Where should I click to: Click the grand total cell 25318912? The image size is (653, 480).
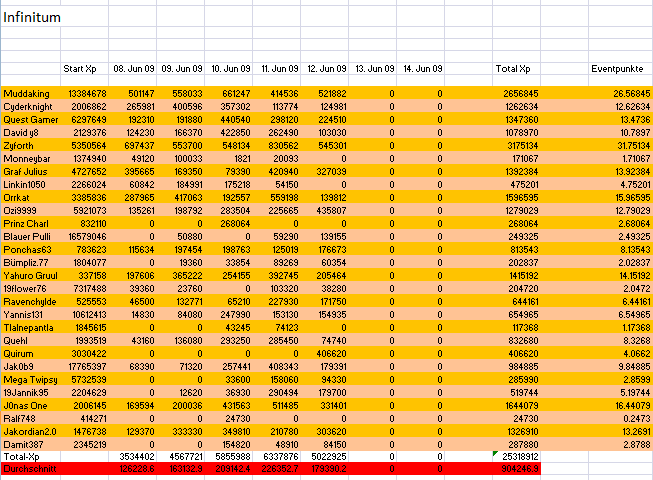[521, 457]
